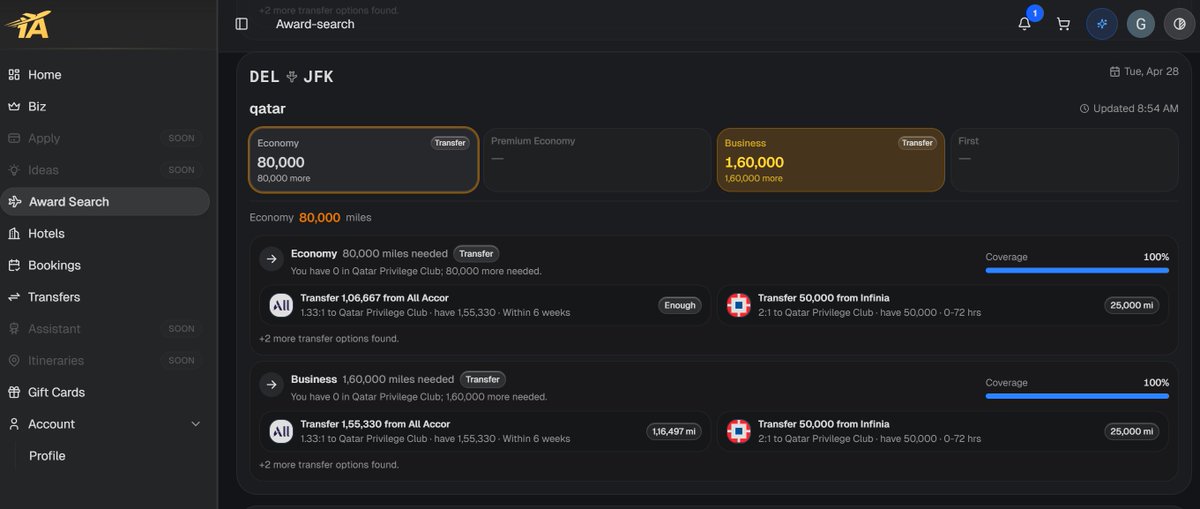This screenshot has width=1200, height=509.
Task: Click the Award-search breadcrumb title
Action: [x=315, y=24]
